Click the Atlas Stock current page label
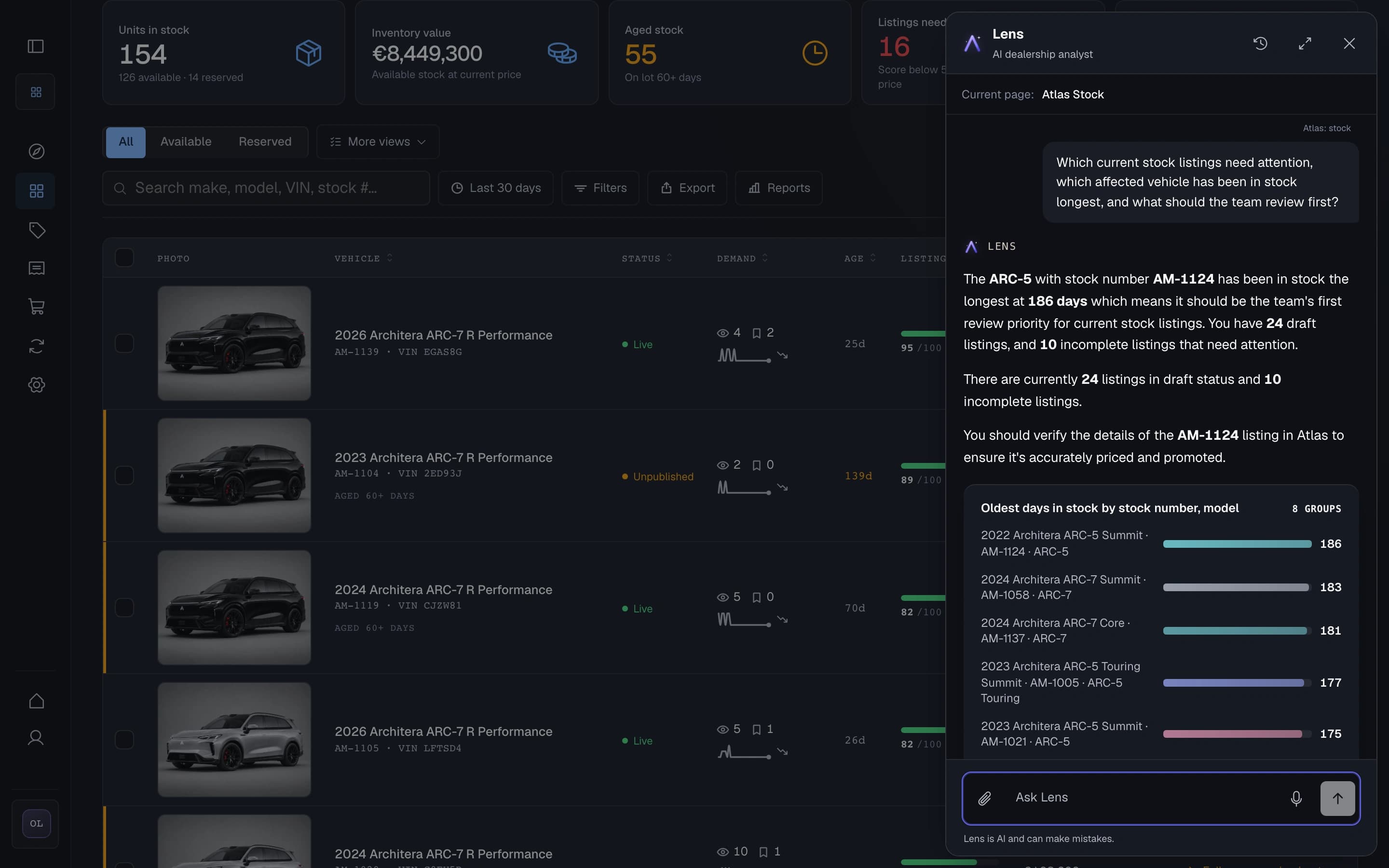Viewport: 1389px width, 868px height. click(x=1072, y=95)
